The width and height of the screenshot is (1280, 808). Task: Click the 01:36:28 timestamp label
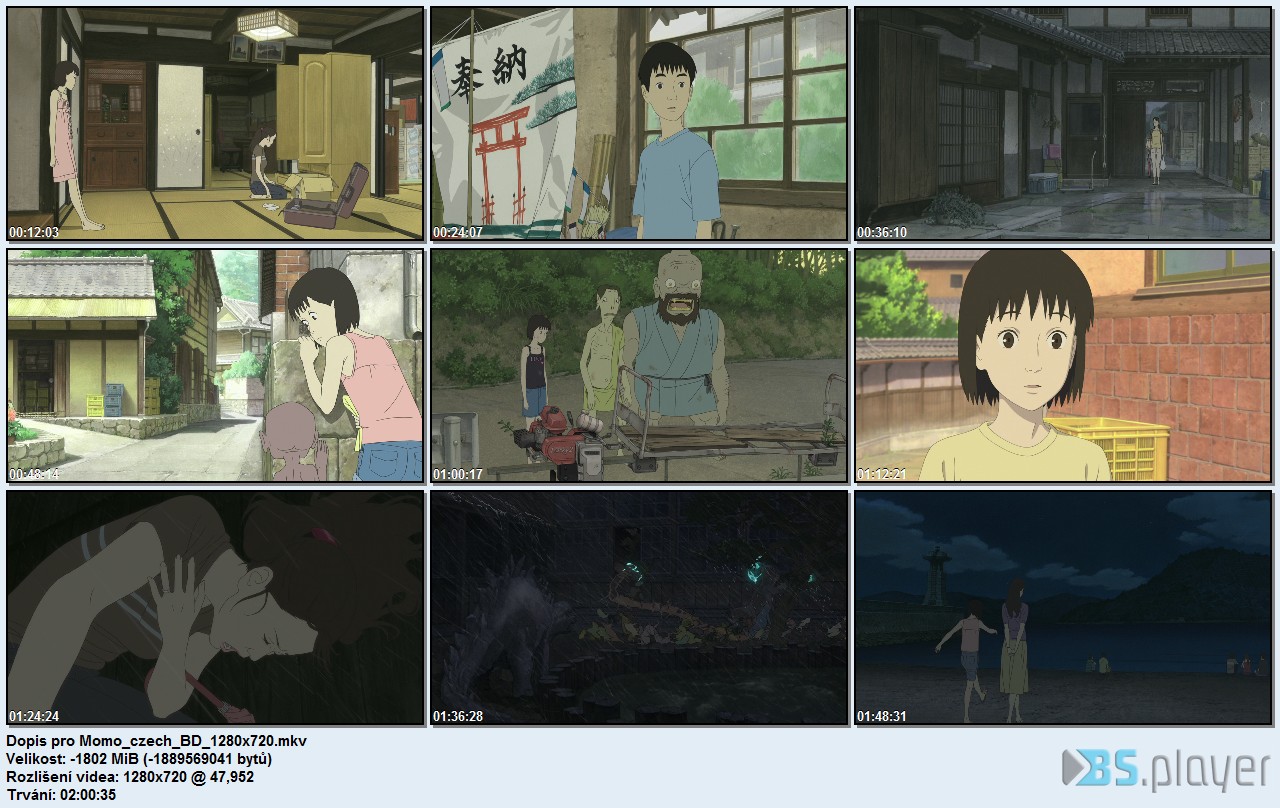click(x=459, y=716)
